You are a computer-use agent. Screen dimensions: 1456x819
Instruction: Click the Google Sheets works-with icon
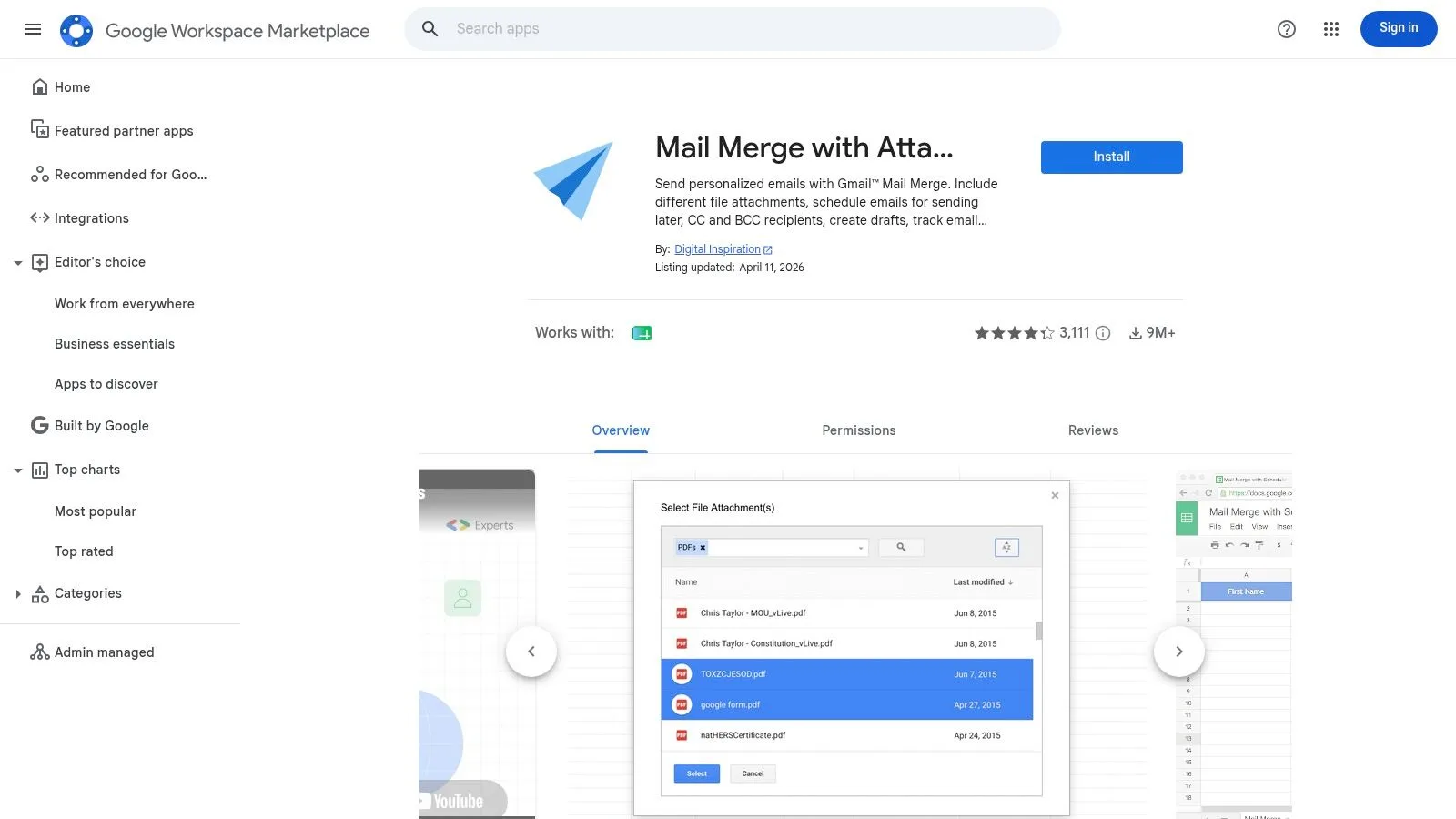[642, 333]
